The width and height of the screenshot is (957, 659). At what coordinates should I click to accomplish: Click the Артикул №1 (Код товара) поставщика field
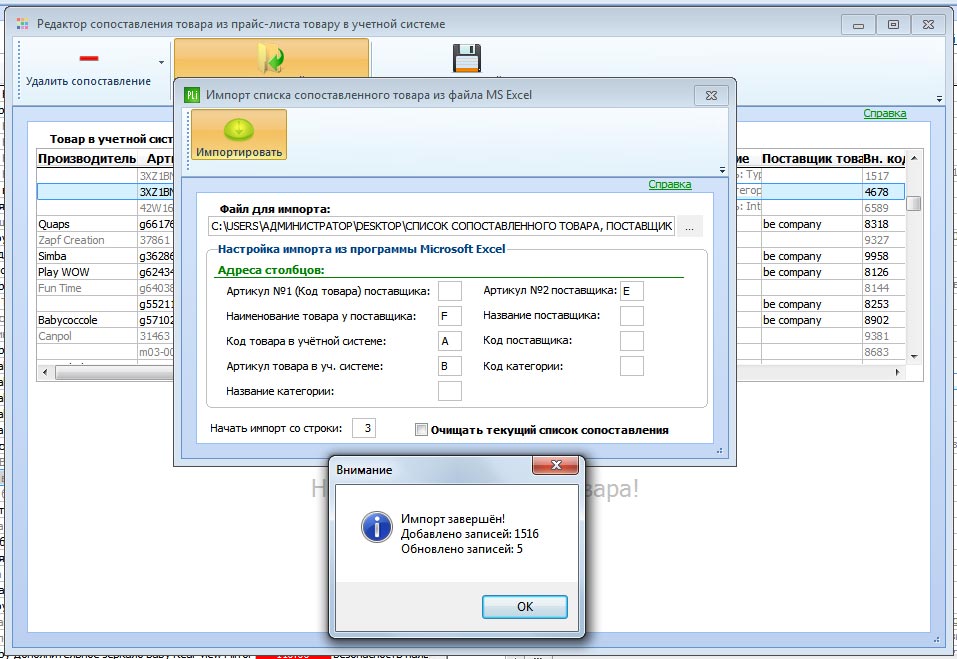pos(450,291)
